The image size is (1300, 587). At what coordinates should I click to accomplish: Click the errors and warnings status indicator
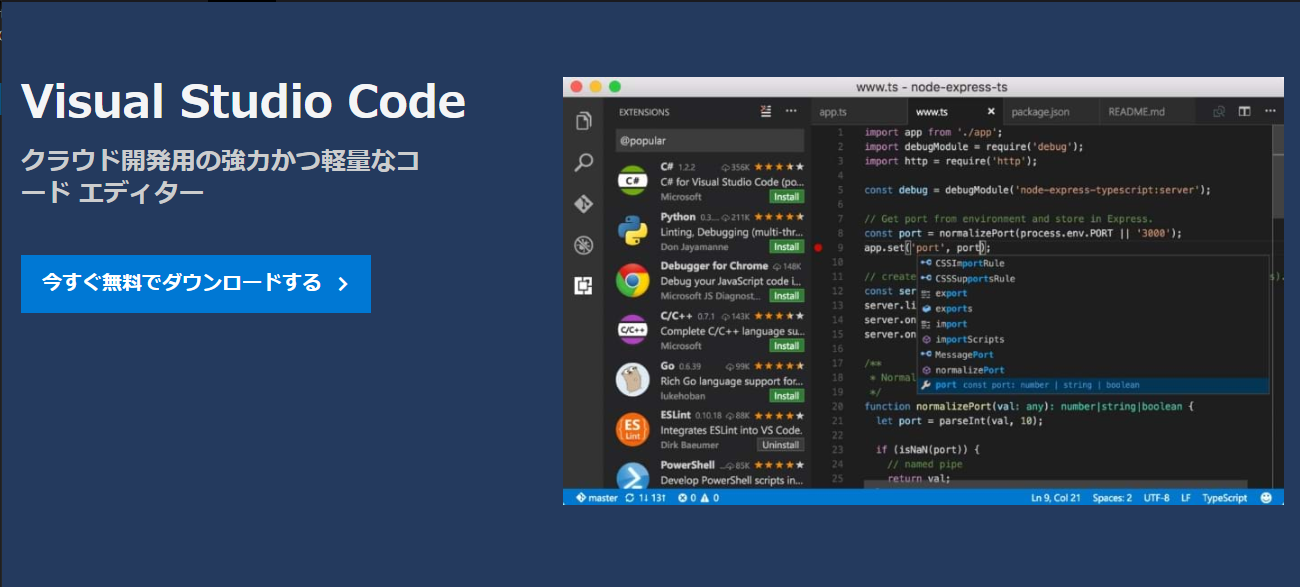pos(697,497)
